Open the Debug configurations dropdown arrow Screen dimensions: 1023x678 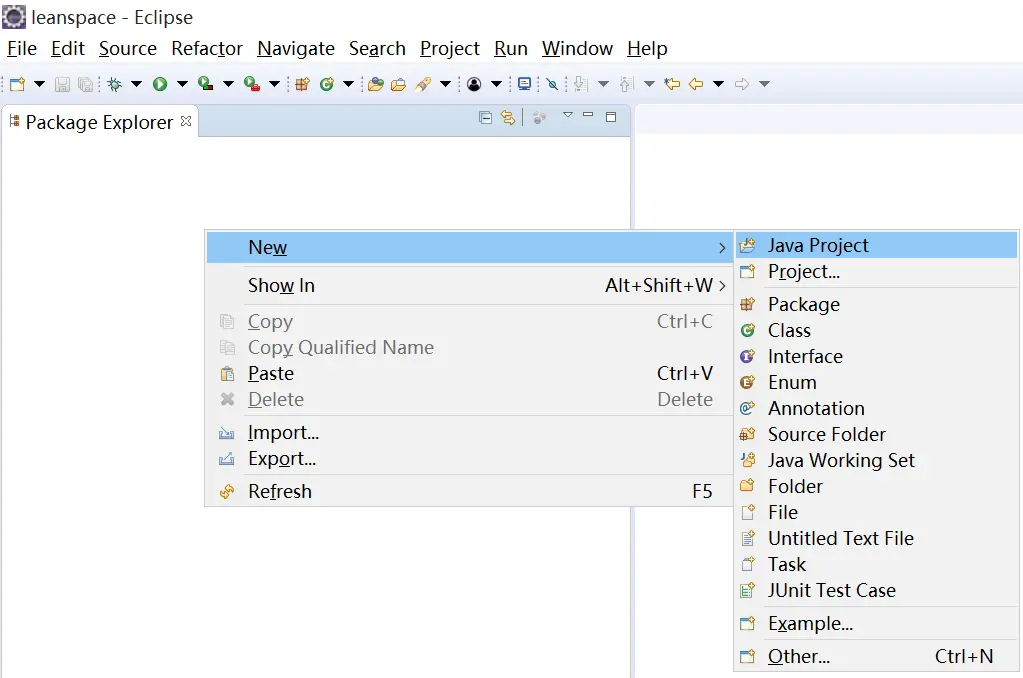[x=136, y=84]
